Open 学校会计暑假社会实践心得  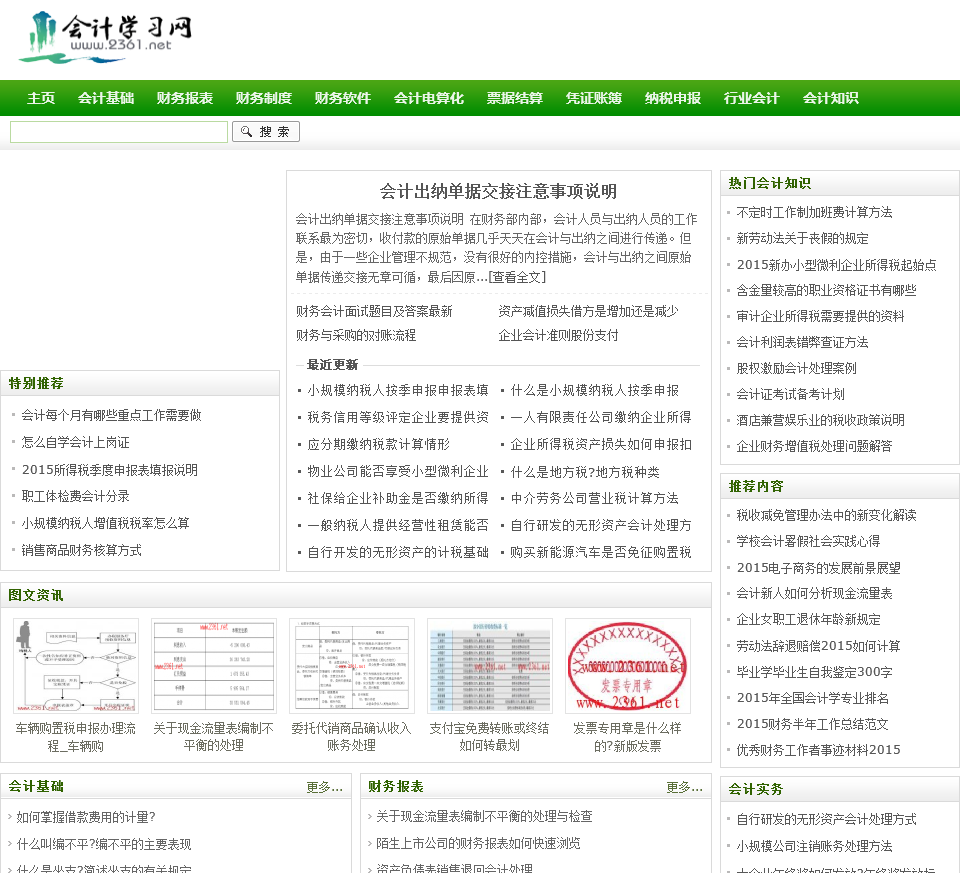808,541
